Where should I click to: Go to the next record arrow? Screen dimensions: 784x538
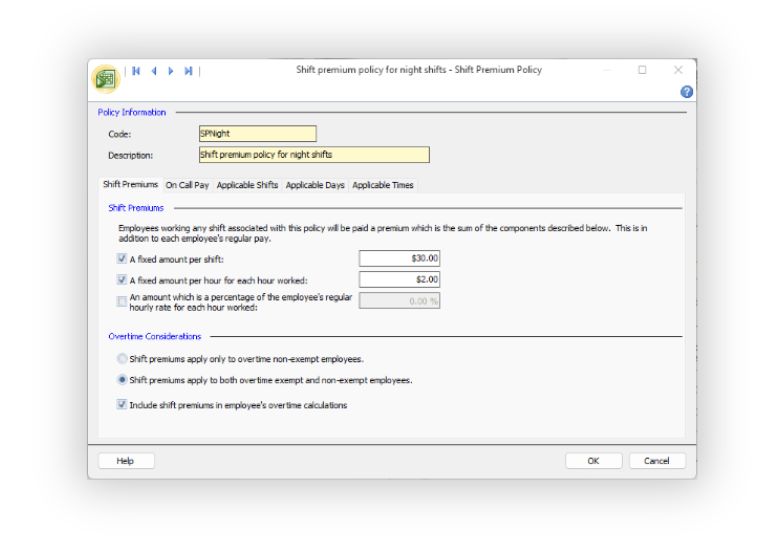click(171, 71)
